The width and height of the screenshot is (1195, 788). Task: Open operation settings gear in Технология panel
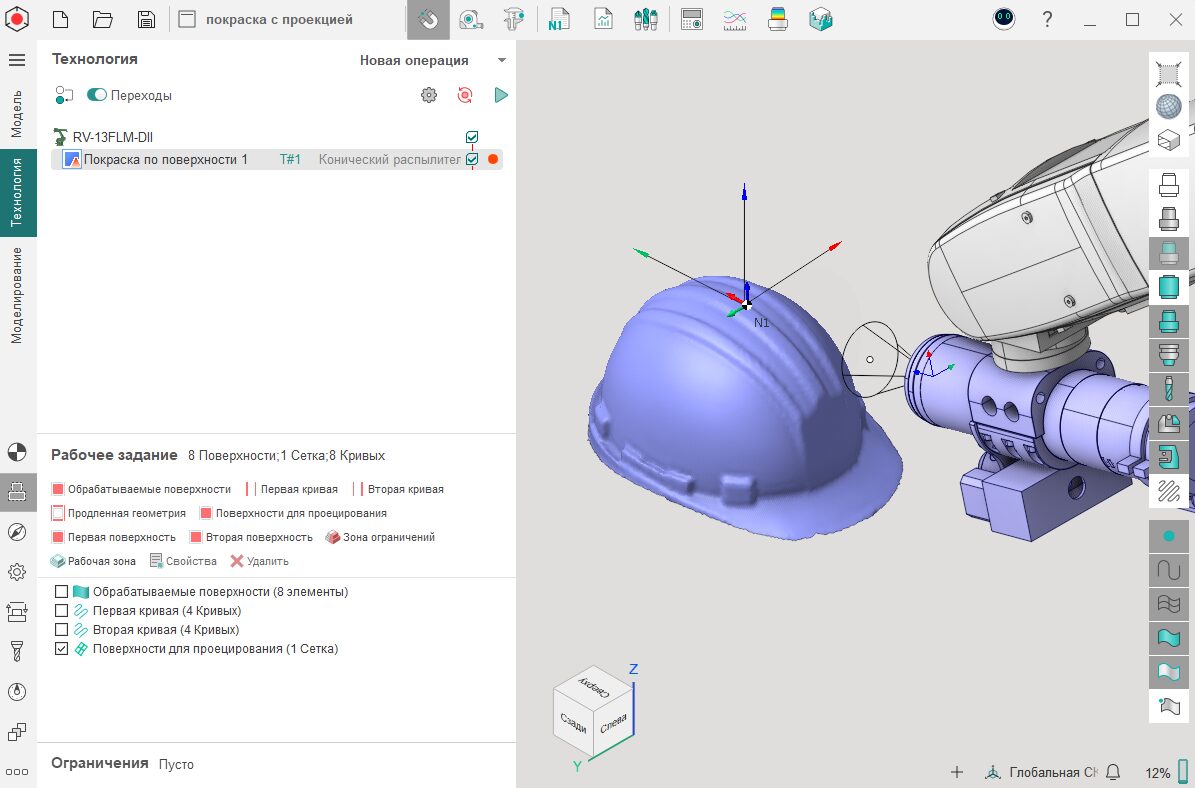[429, 95]
